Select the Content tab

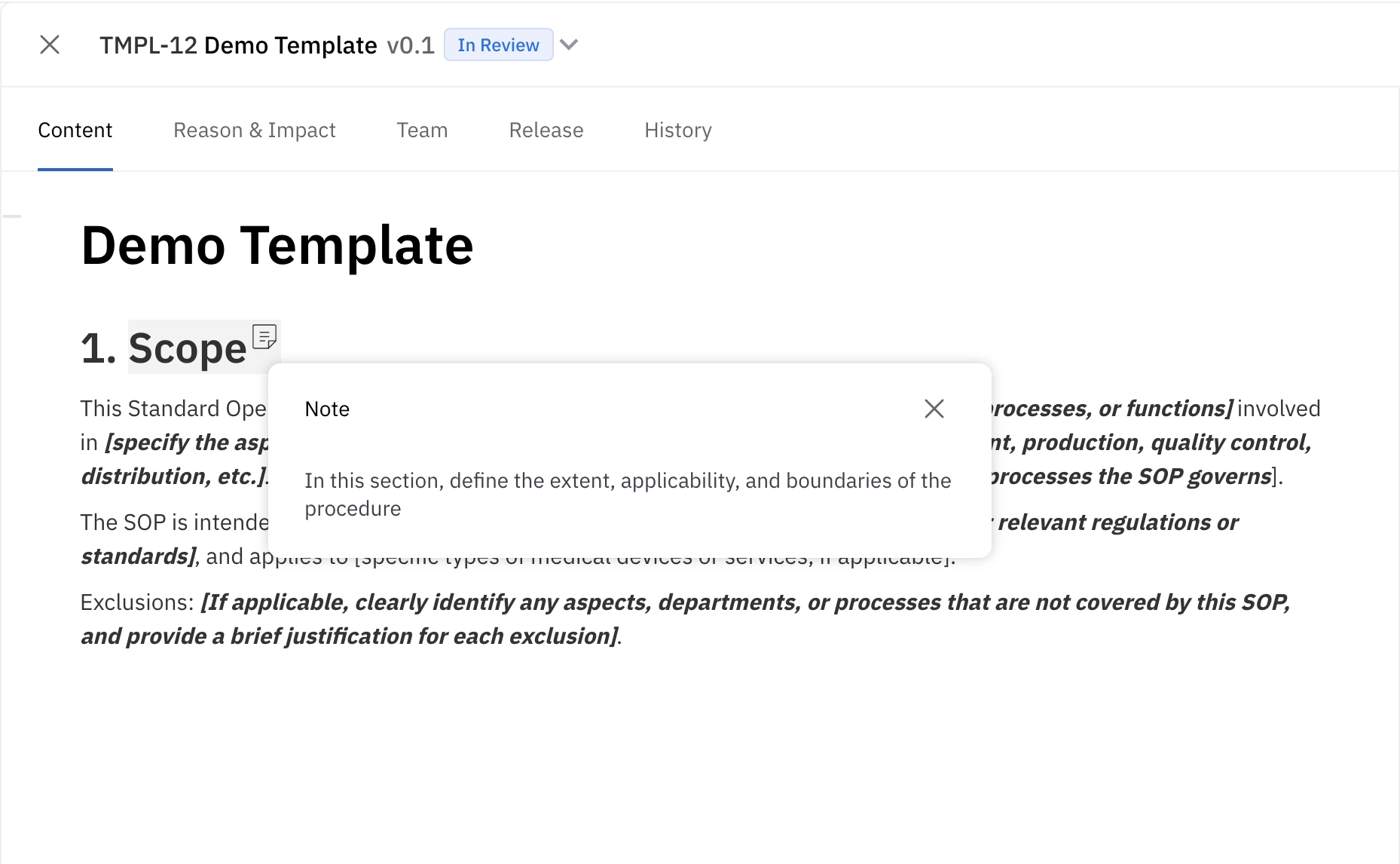75,130
